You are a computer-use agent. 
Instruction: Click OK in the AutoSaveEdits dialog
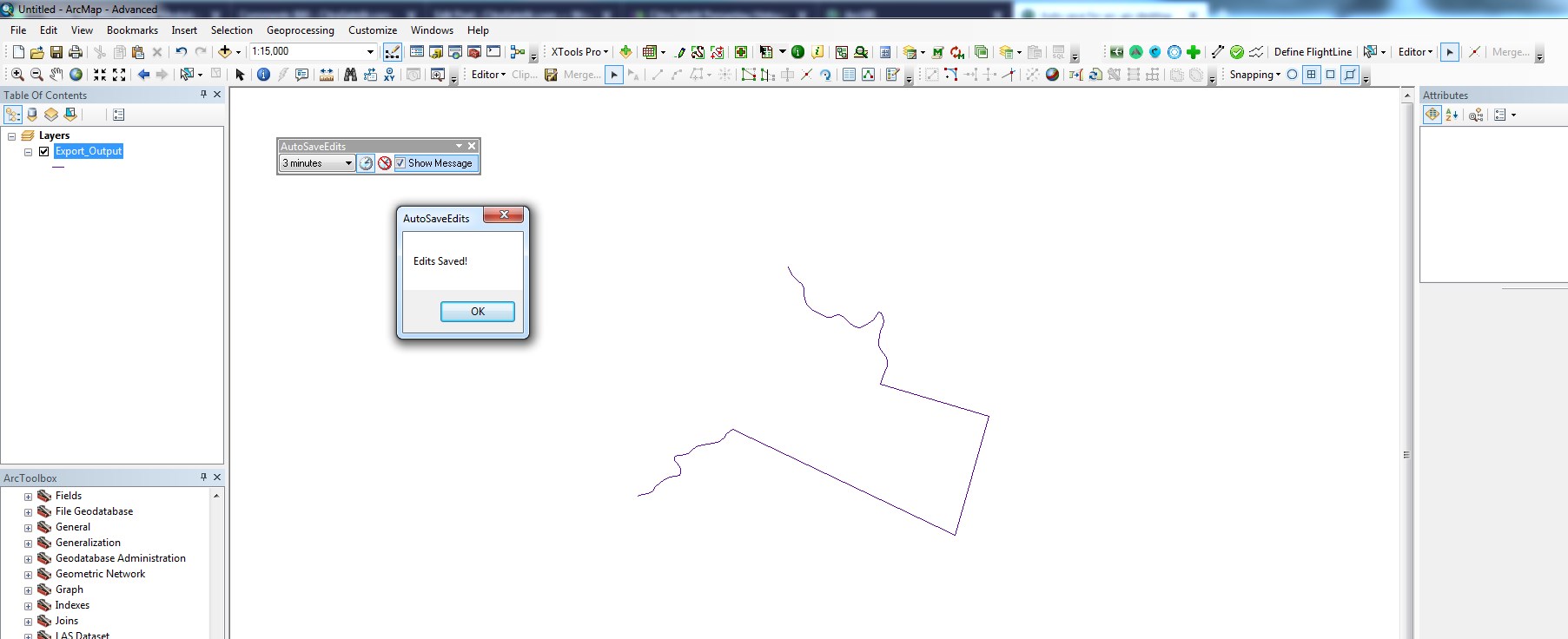(x=477, y=312)
